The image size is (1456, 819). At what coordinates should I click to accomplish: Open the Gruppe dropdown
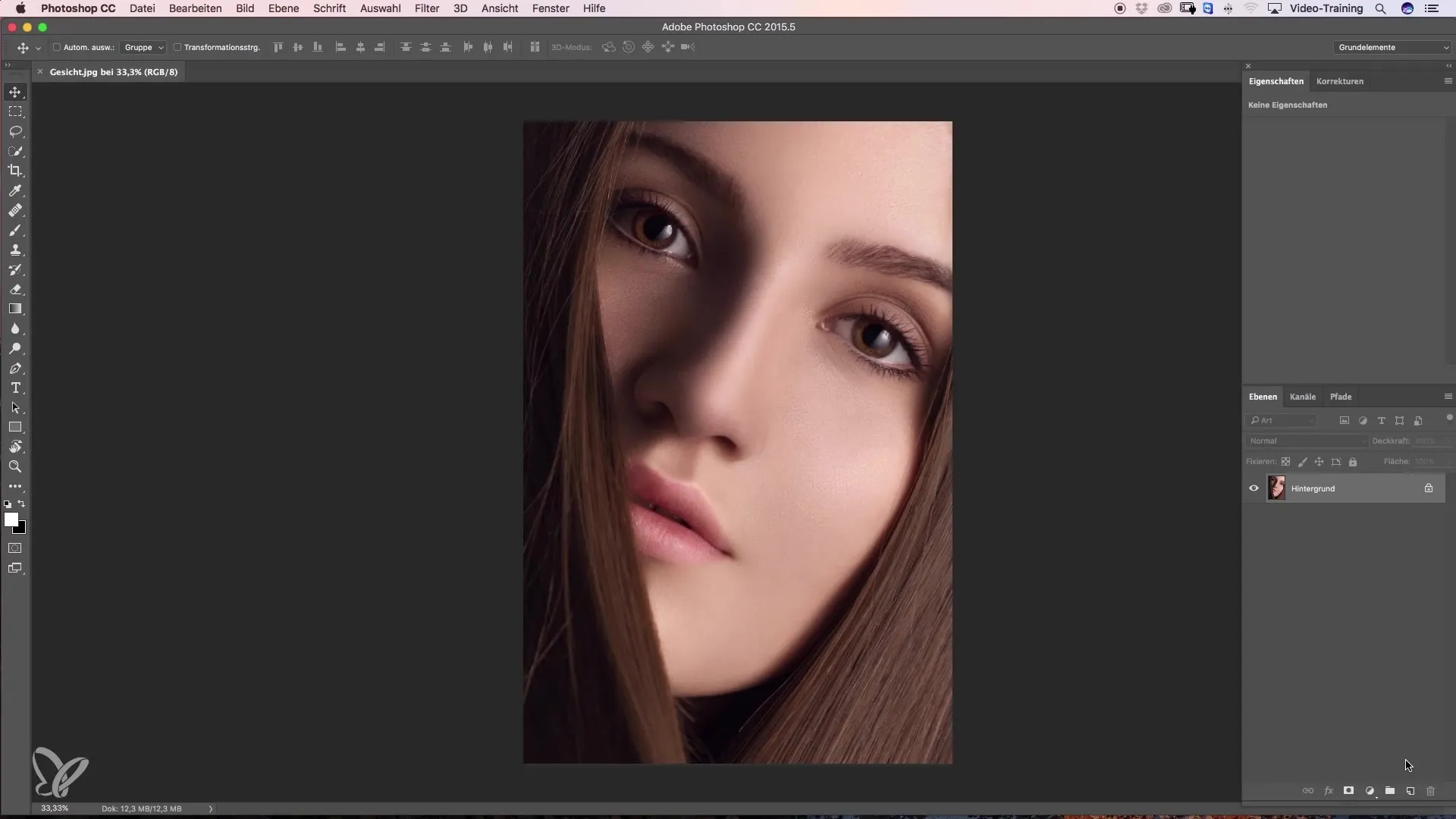pos(143,47)
